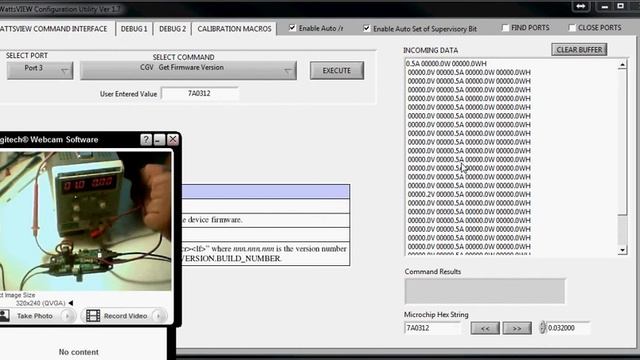Click the film strip icon on Record Video
Viewport: 640px width, 360px height.
coord(93,316)
